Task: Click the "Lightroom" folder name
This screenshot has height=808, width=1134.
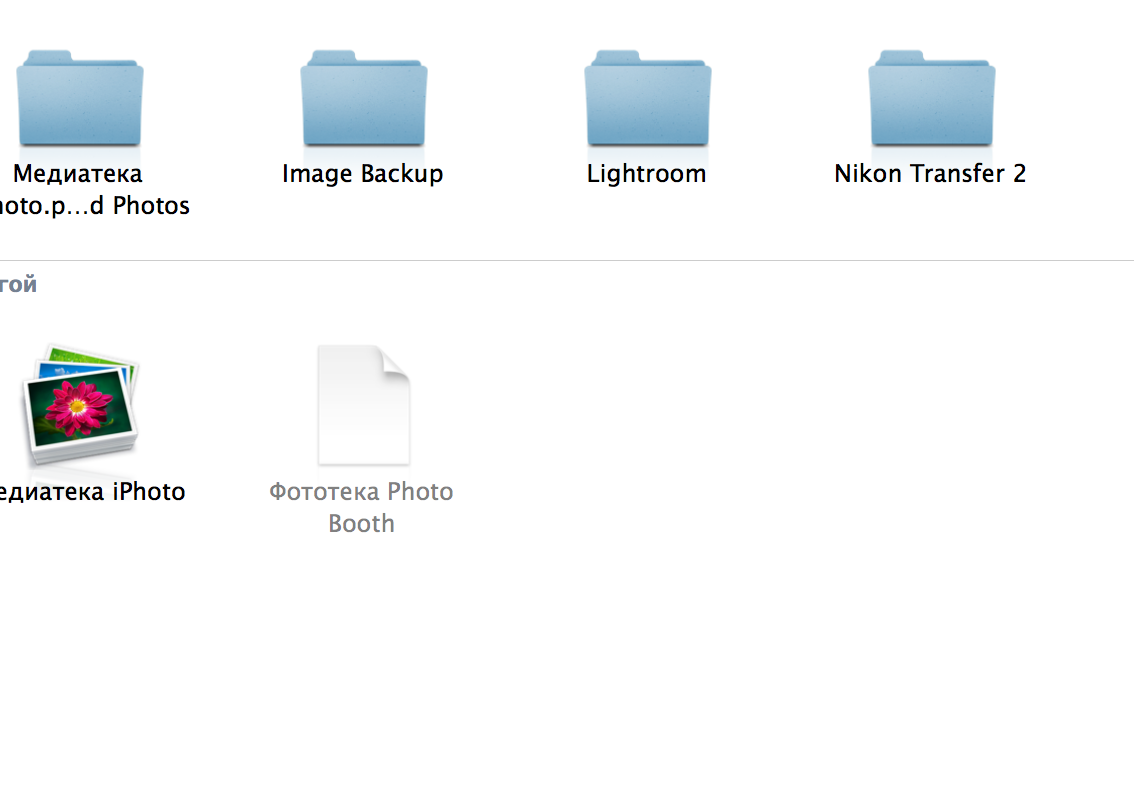Action: click(647, 174)
